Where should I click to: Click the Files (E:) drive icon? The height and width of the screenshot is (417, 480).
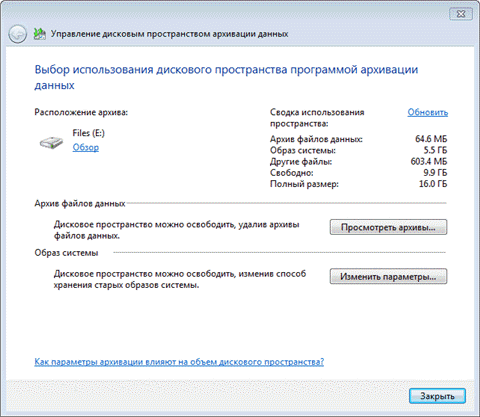(x=51, y=142)
